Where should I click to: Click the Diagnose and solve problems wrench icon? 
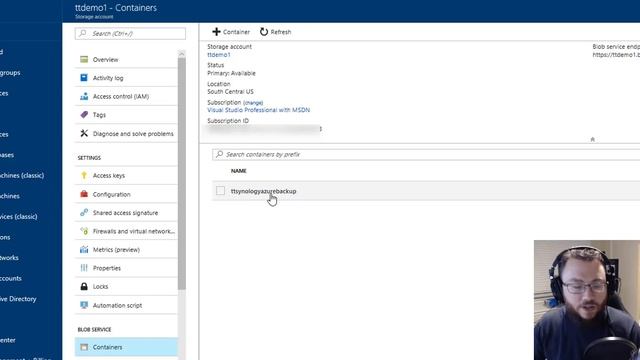pos(84,133)
